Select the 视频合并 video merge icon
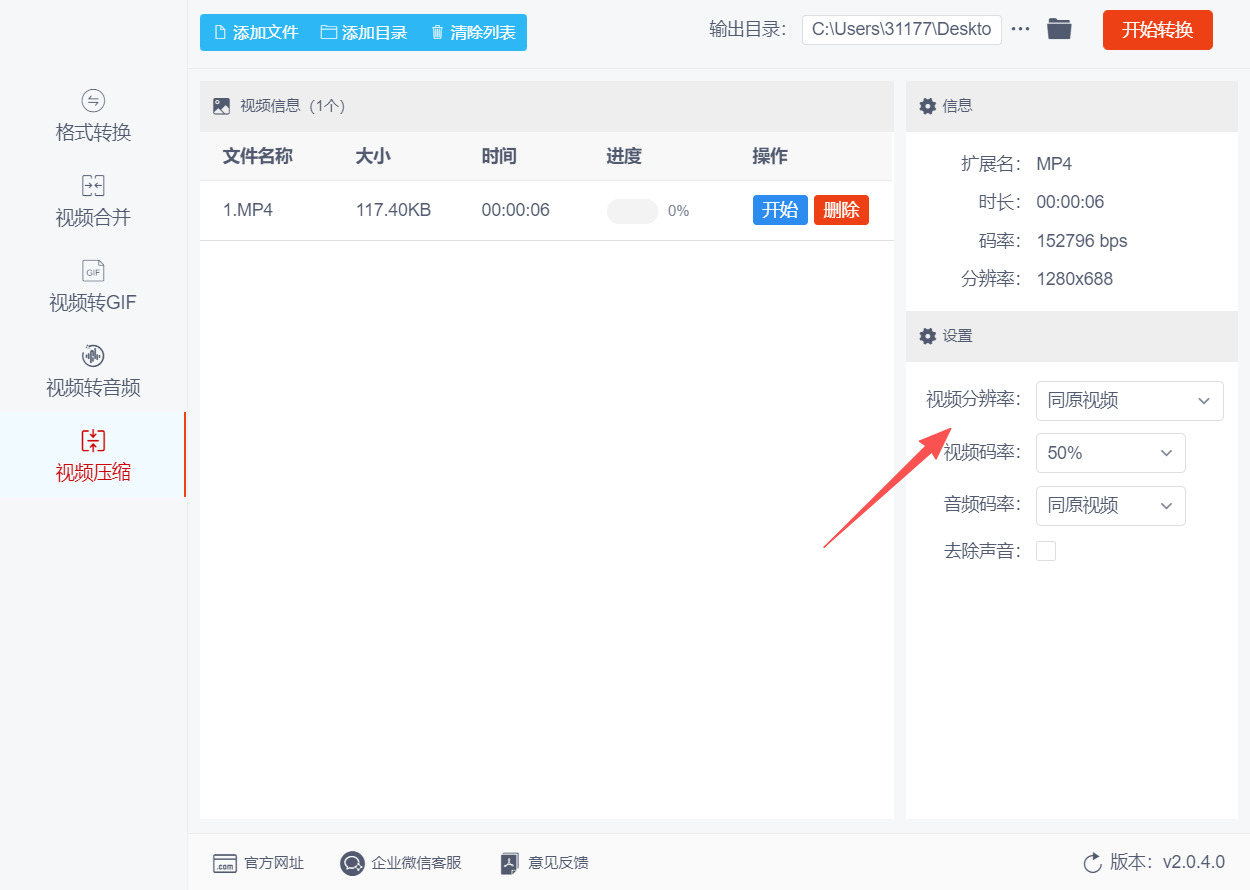Image resolution: width=1250 pixels, height=890 pixels. [93, 186]
